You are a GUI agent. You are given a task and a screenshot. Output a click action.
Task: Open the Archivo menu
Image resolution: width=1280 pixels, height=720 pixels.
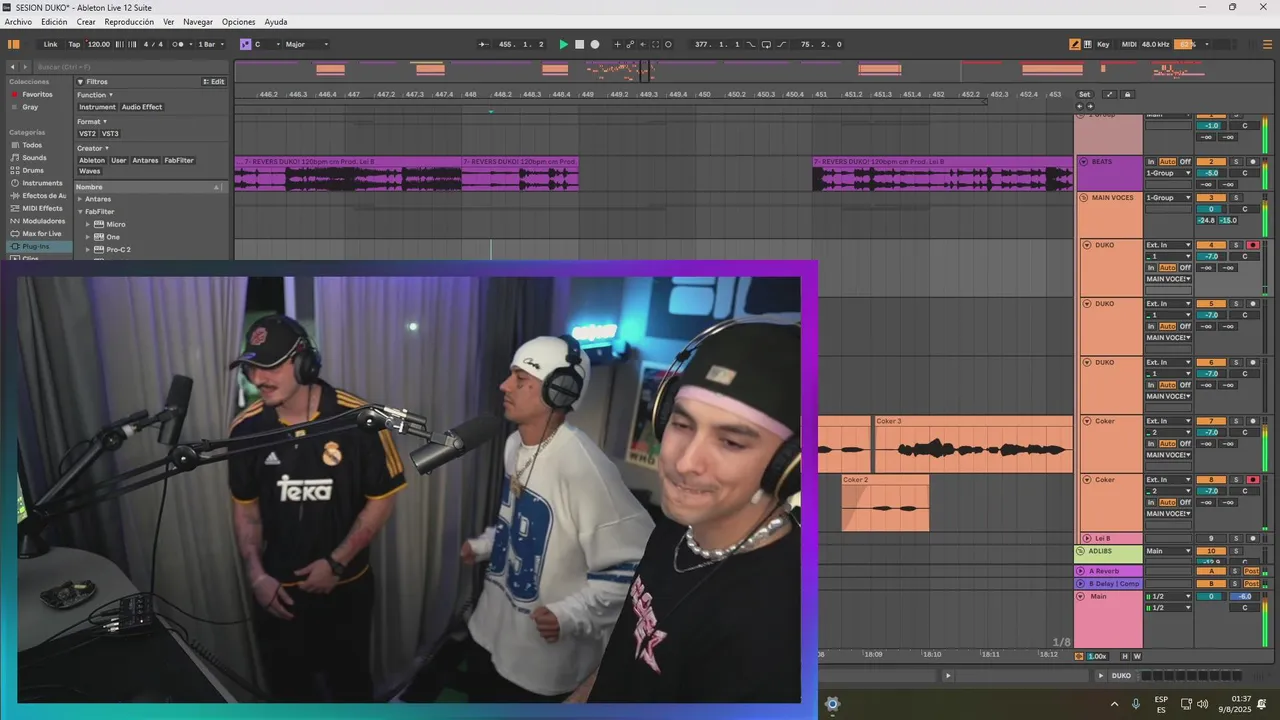18,21
